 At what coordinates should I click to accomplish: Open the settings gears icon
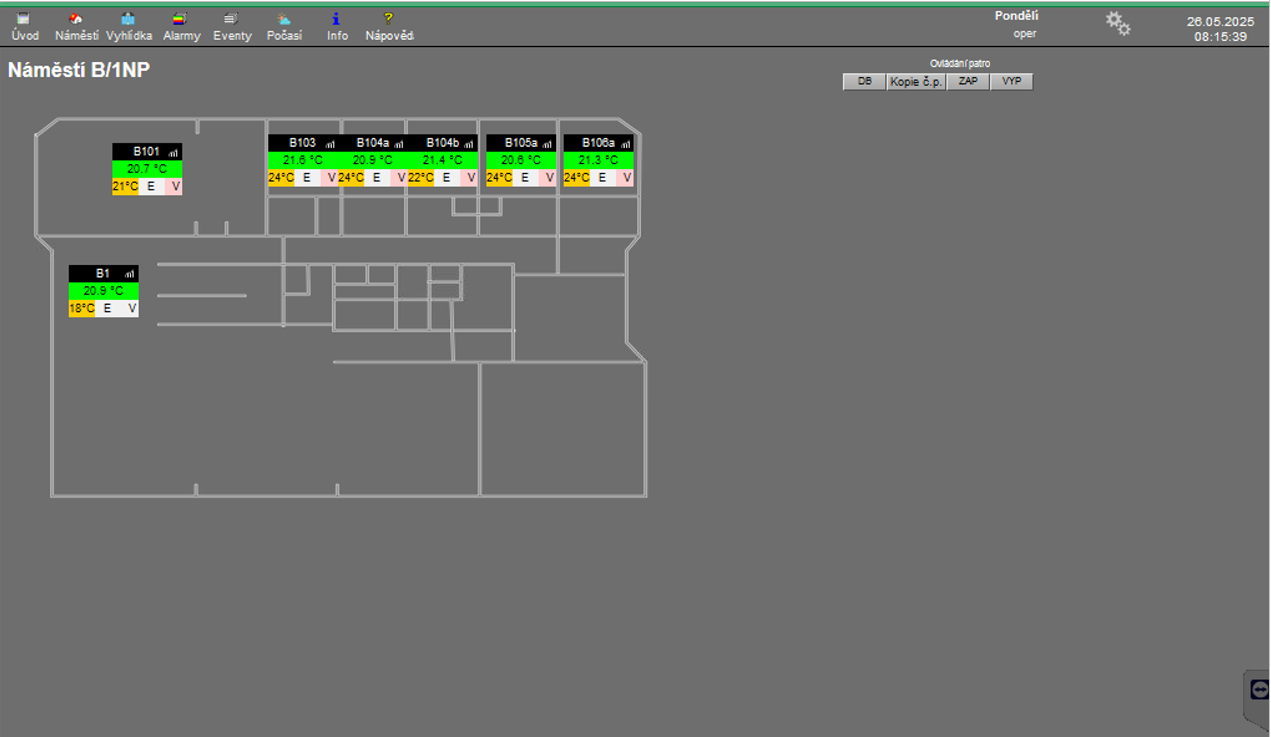[1118, 24]
